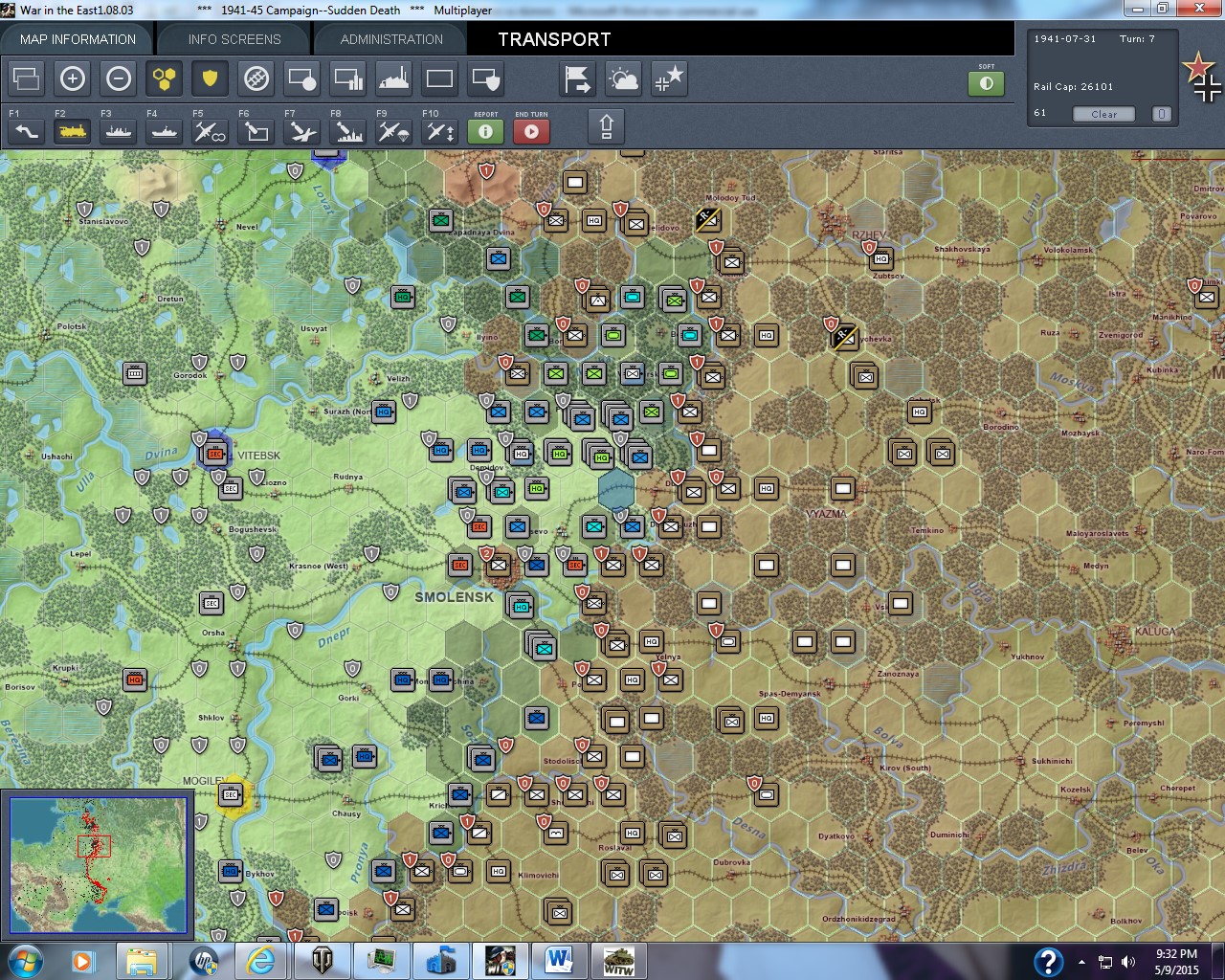Click the rectangle-with-bar-chart overlay icon
Image resolution: width=1225 pixels, height=980 pixels.
pos(347,78)
